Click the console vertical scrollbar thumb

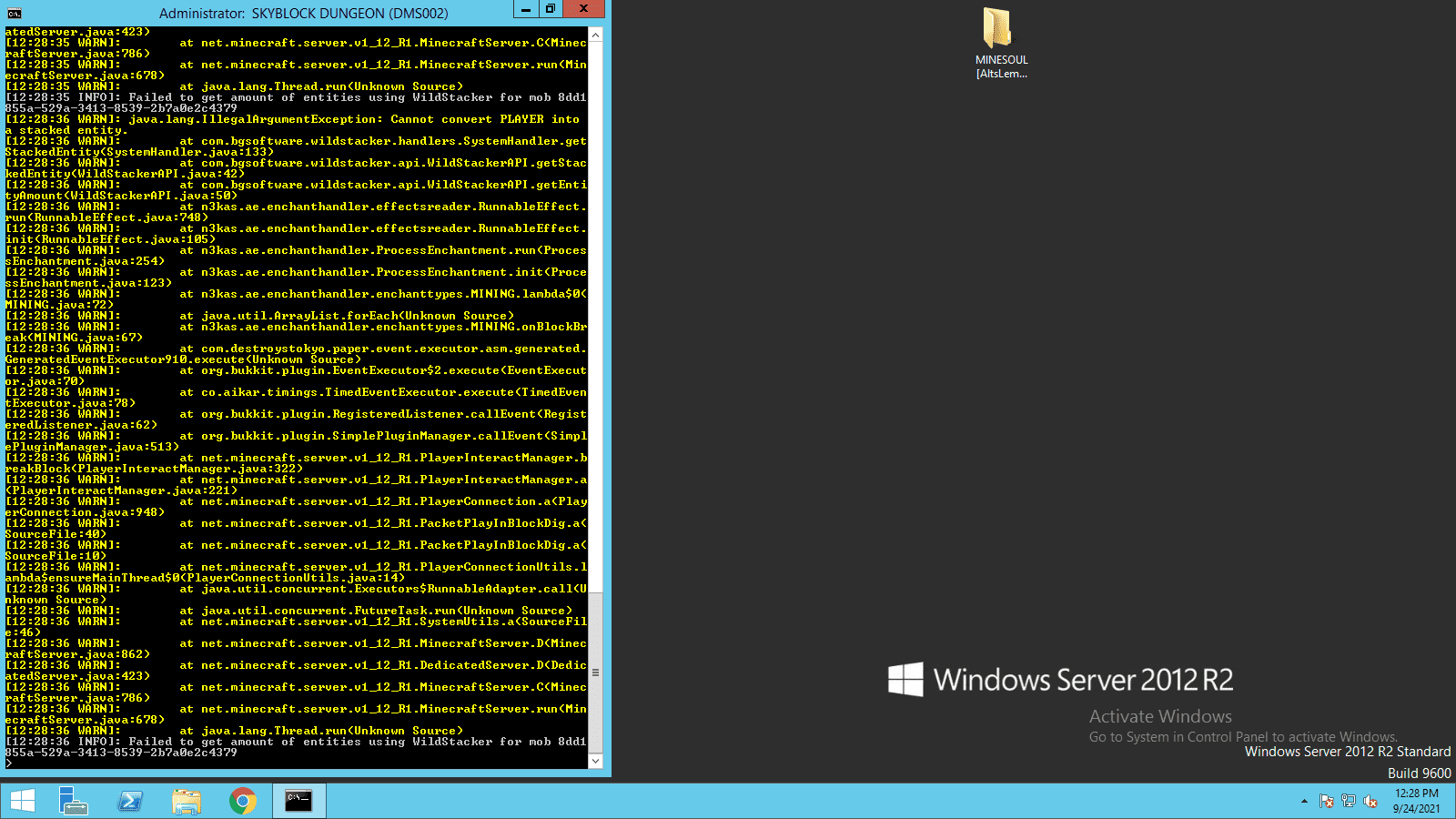[x=595, y=672]
